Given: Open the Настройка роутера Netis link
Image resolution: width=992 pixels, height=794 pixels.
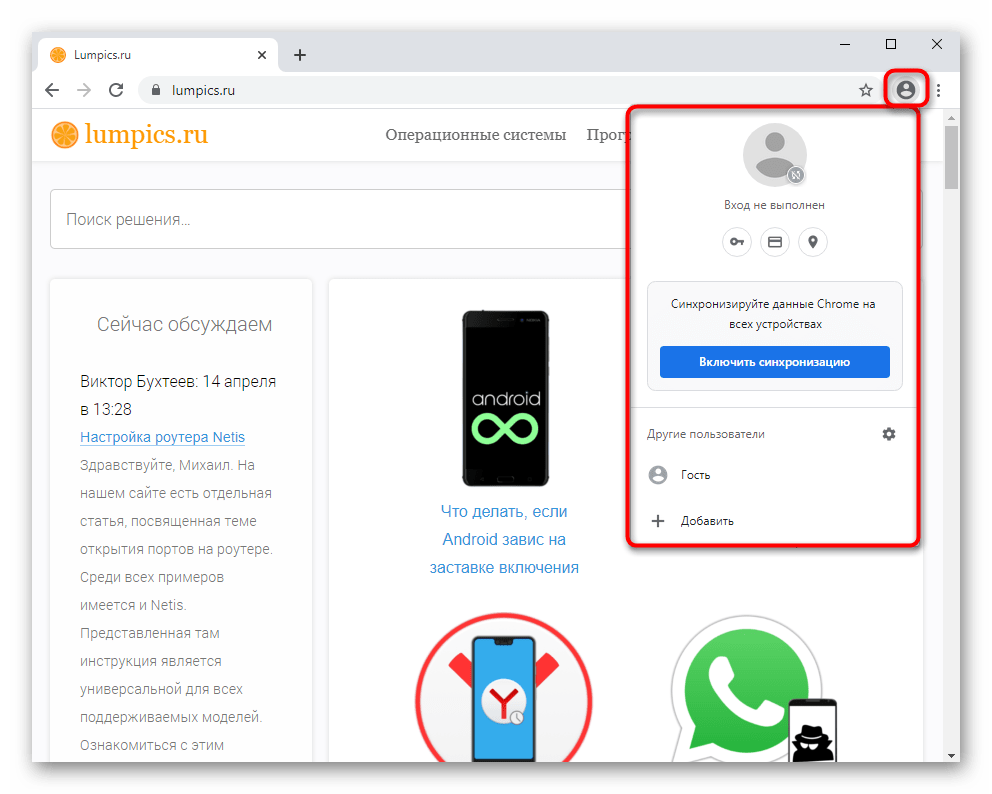Looking at the screenshot, I should [x=162, y=437].
